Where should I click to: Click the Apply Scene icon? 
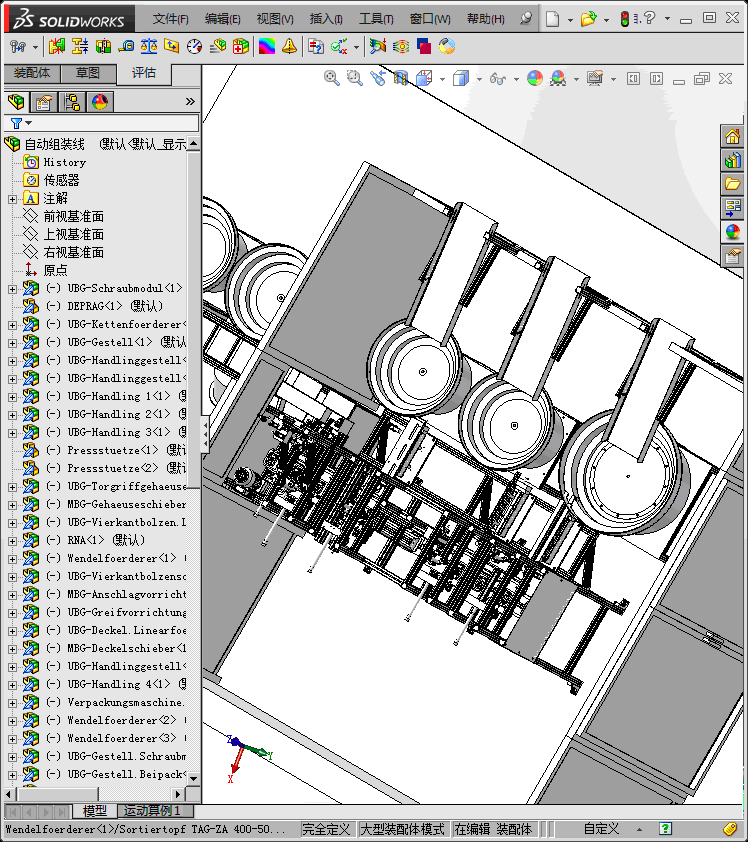coord(558,78)
